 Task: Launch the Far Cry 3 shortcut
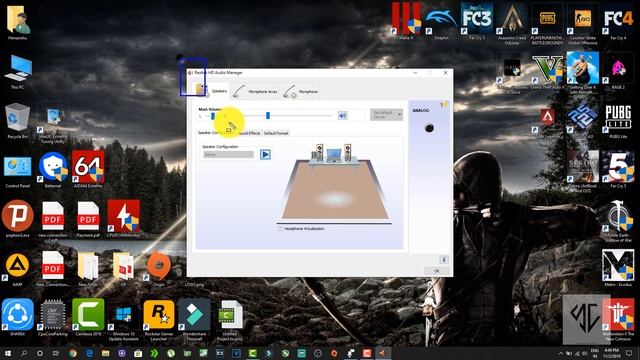click(x=477, y=21)
